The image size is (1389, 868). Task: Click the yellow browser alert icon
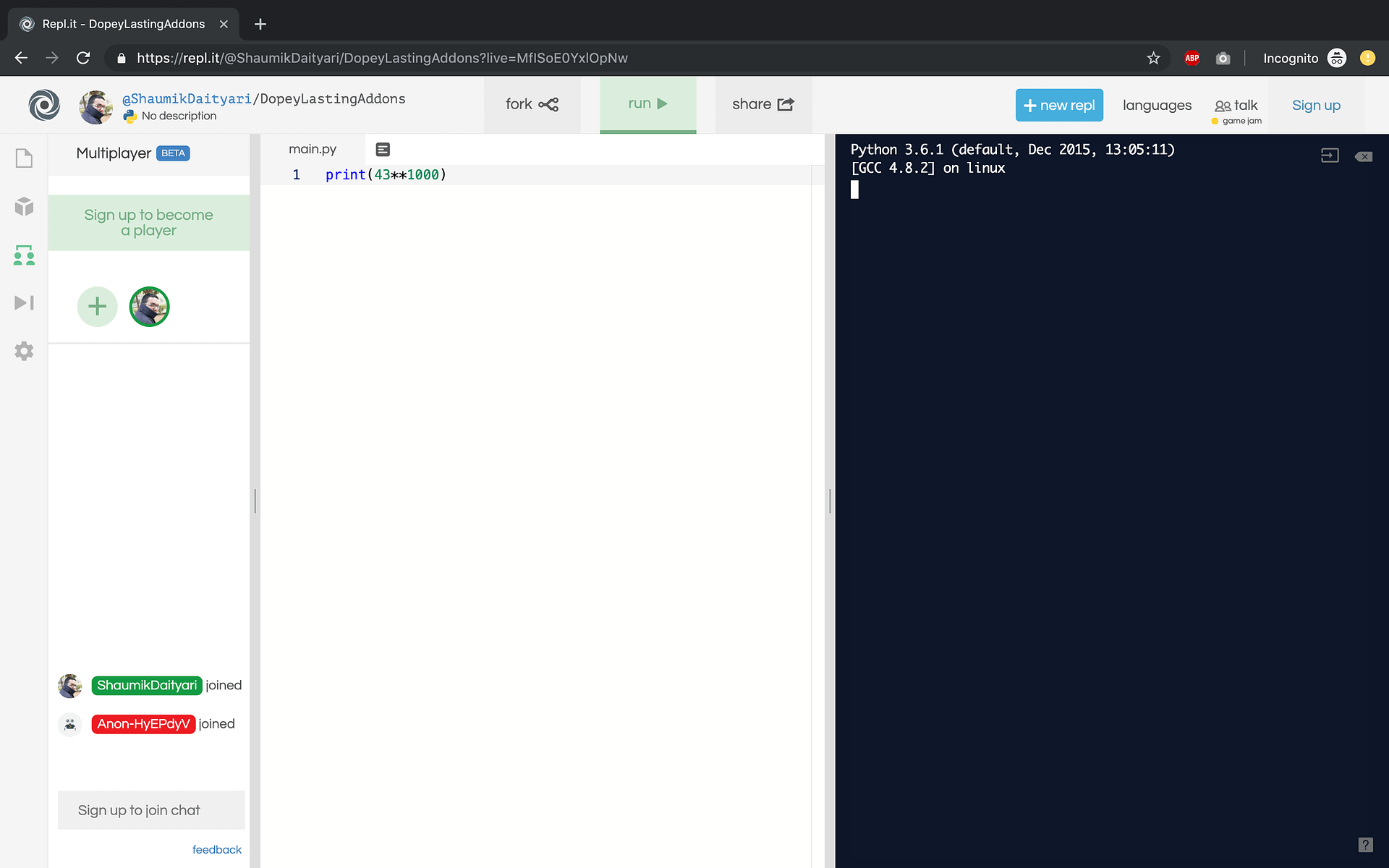coord(1367,58)
